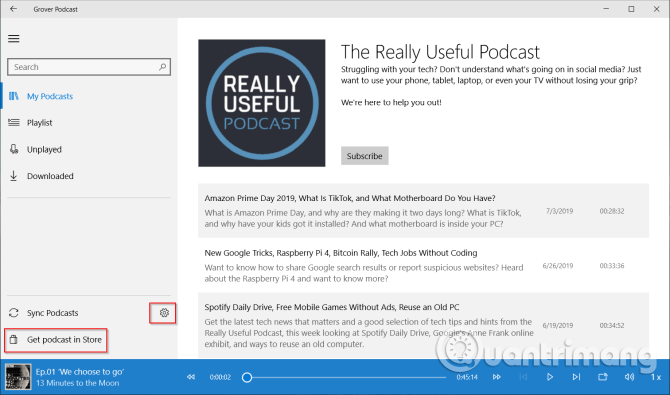Open the Amazon Prime Day 2019 episode
This screenshot has height=395, width=670.
click(x=423, y=211)
